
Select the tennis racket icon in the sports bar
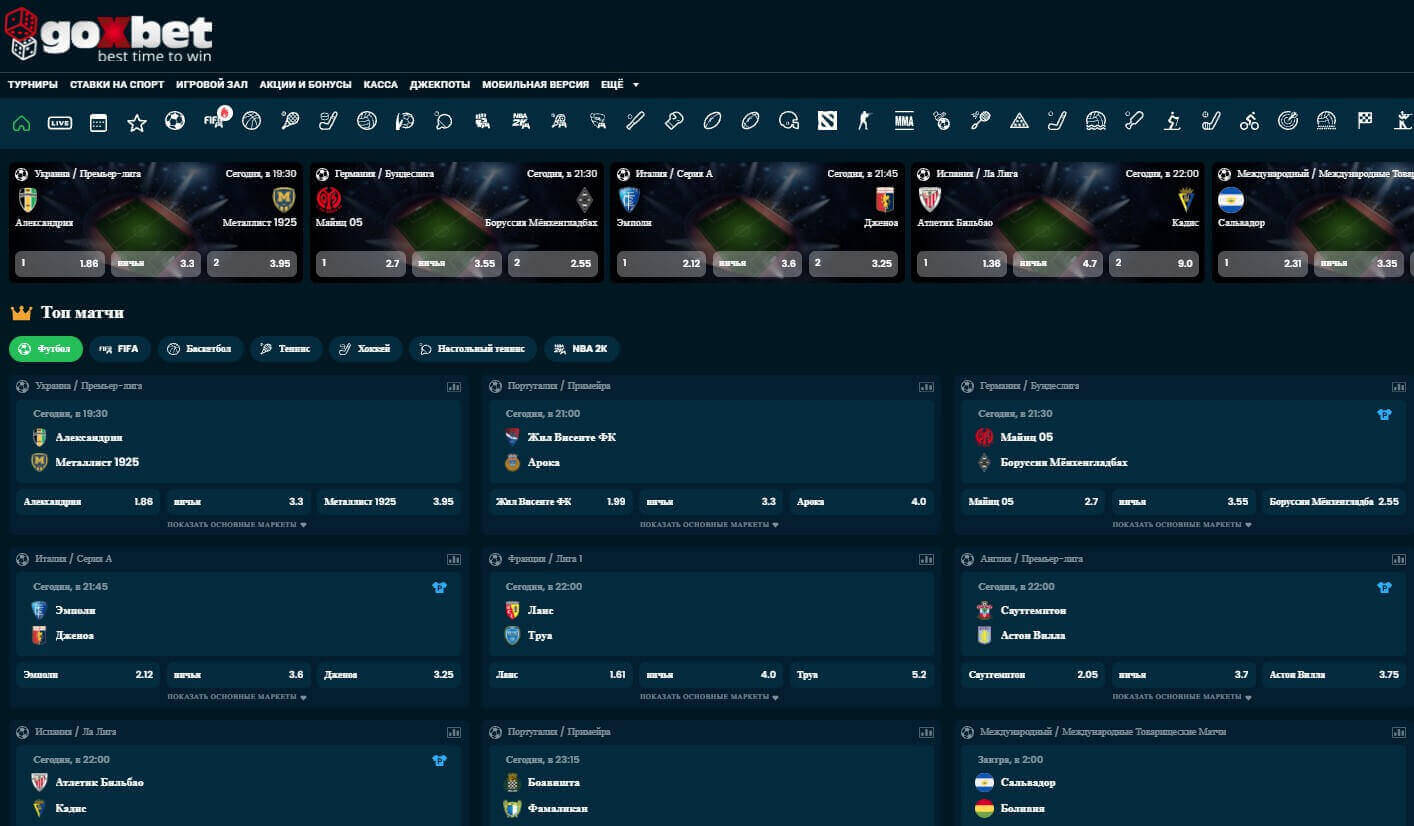[x=290, y=121]
